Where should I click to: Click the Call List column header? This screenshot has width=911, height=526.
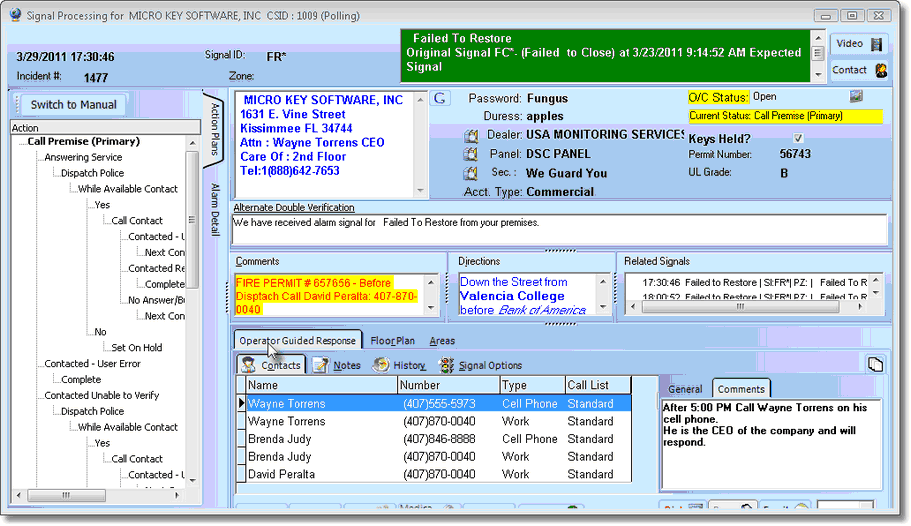point(598,385)
